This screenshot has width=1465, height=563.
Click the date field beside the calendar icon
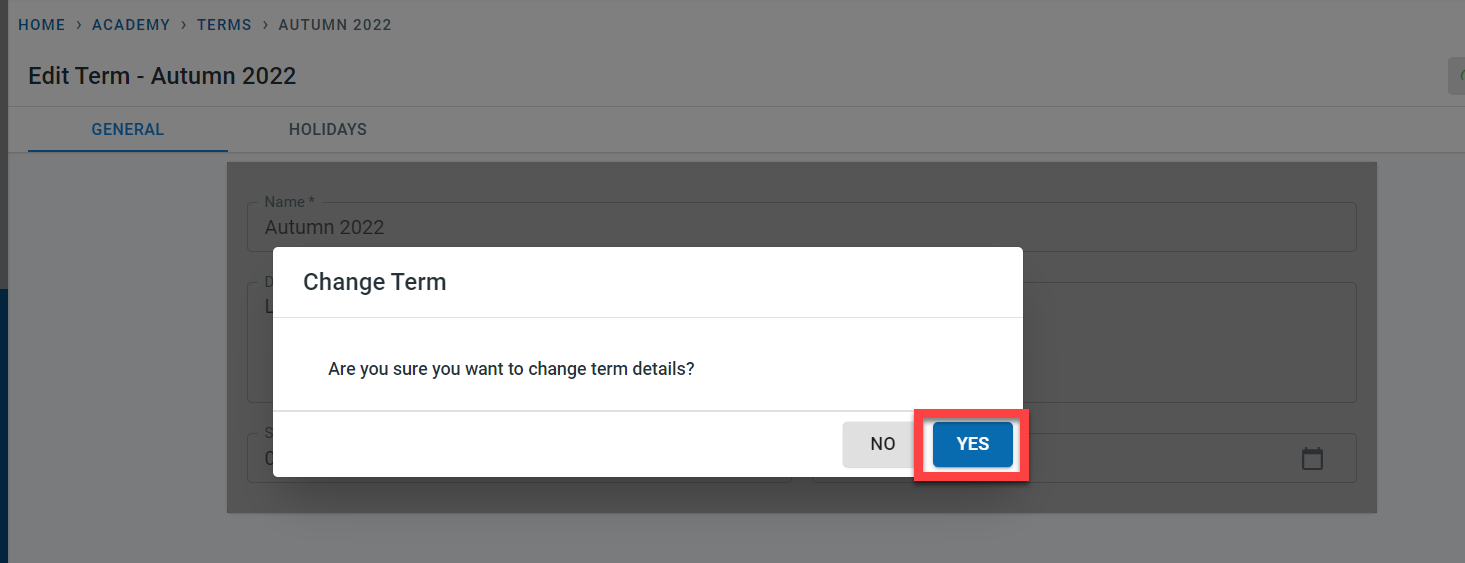pyautogui.click(x=1150, y=459)
